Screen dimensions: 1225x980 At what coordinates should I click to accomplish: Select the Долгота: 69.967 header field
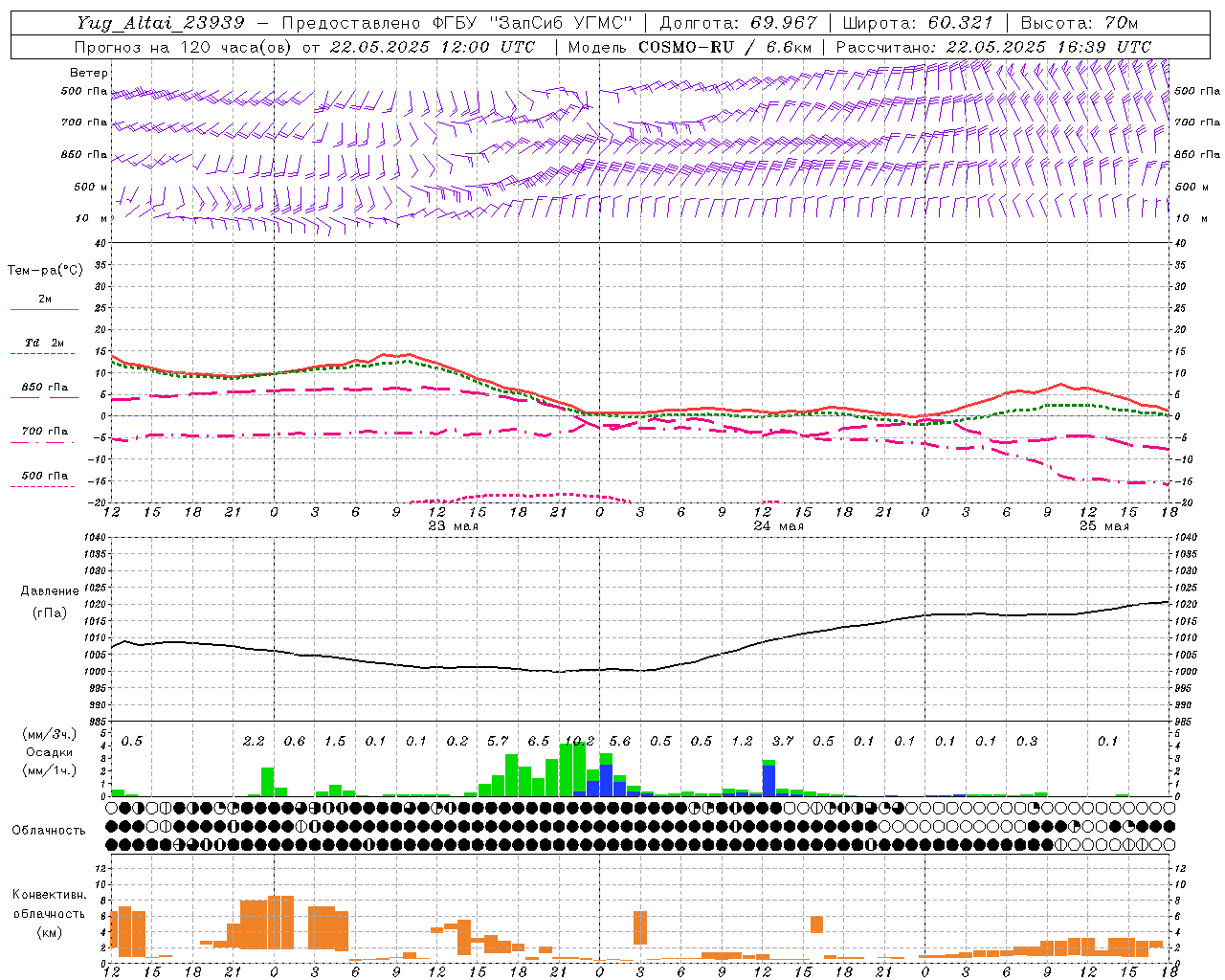click(x=739, y=22)
